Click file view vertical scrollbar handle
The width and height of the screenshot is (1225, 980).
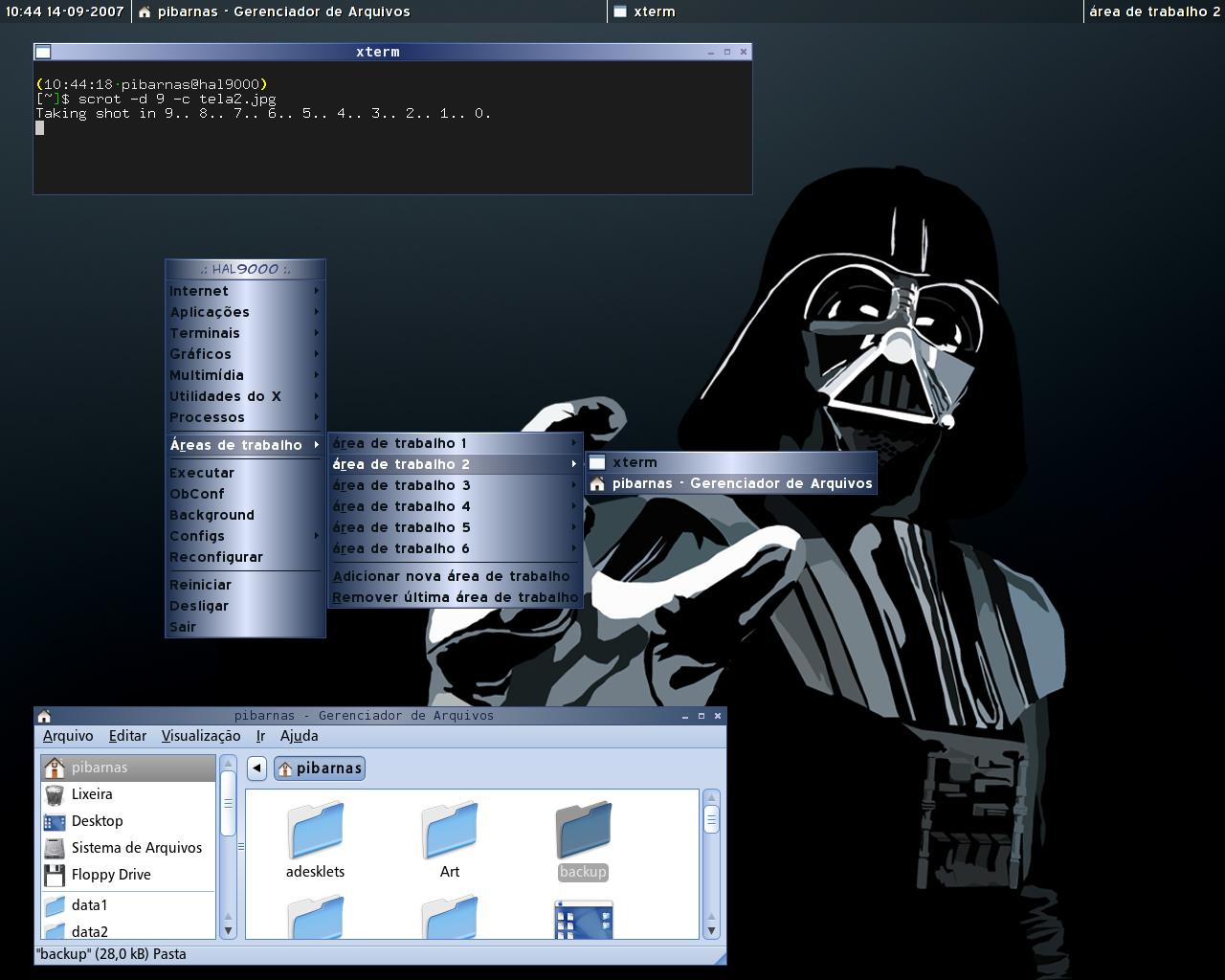click(711, 818)
